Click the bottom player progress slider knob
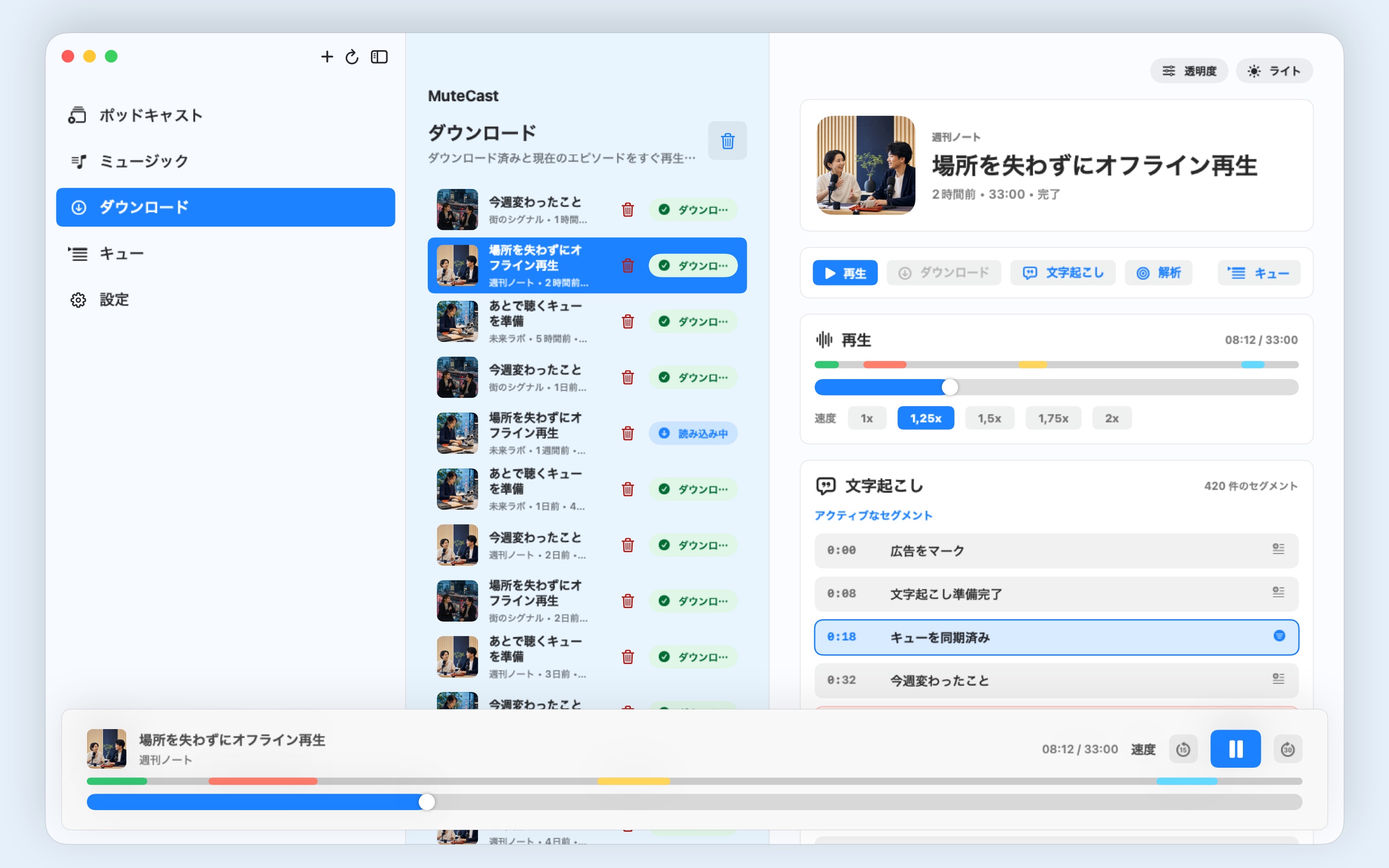The image size is (1389, 868). [426, 802]
